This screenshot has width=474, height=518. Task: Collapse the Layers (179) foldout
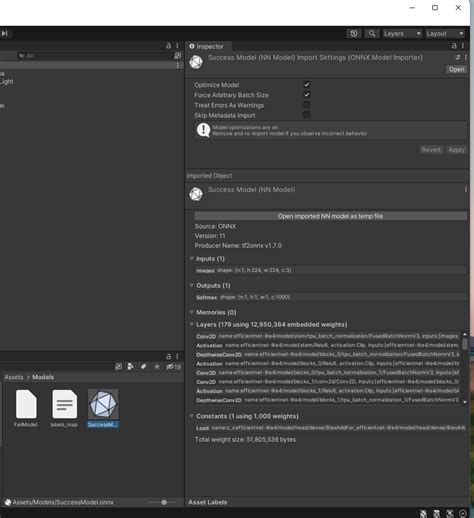click(x=192, y=324)
